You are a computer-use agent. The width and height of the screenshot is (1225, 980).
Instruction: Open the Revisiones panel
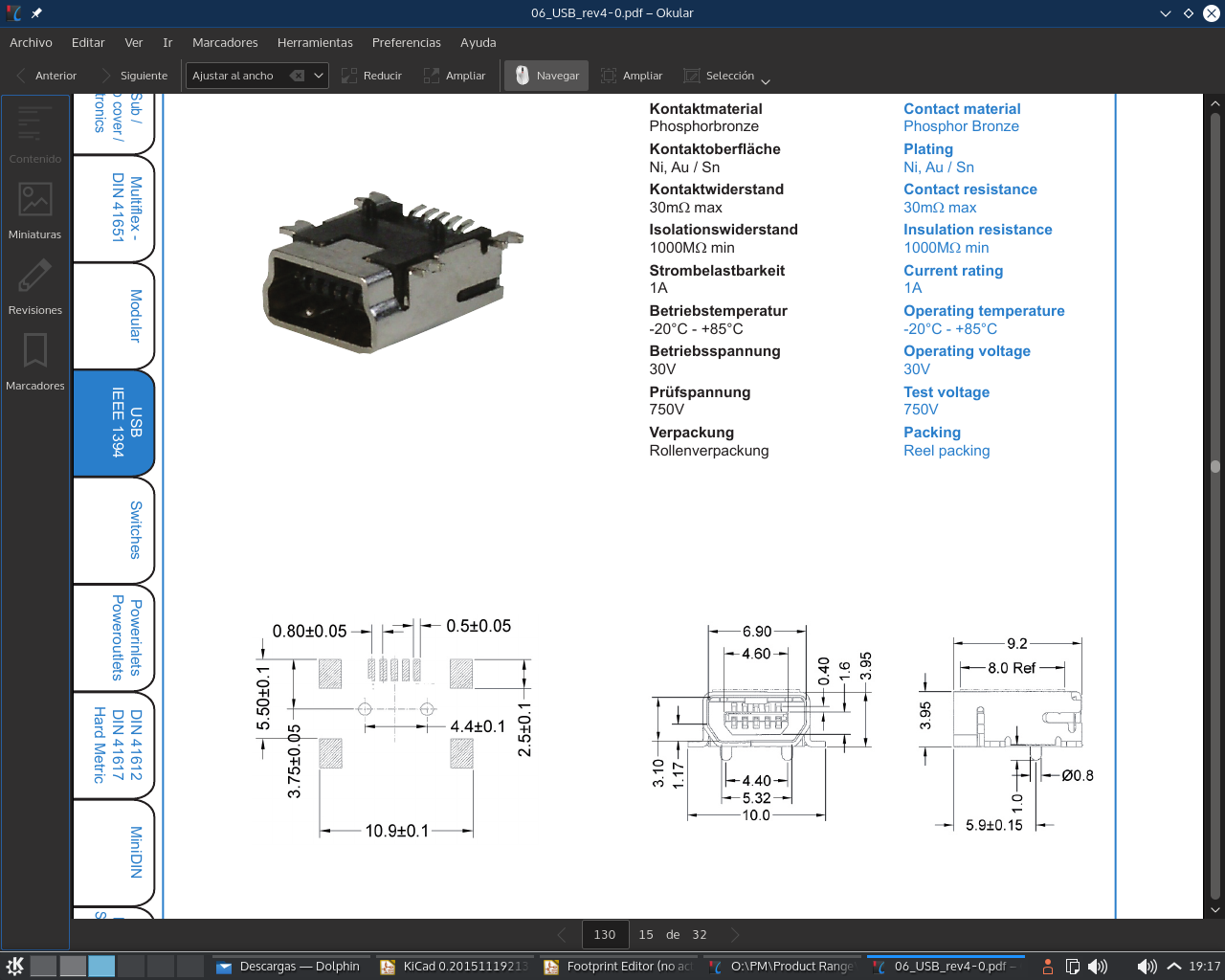(34, 284)
